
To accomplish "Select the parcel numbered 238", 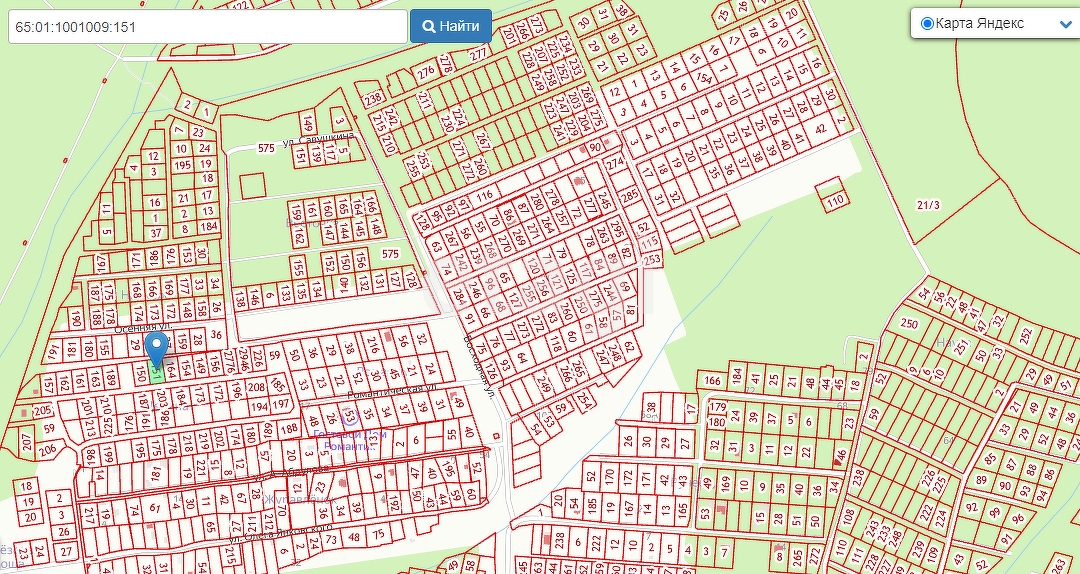I will click(x=373, y=99).
